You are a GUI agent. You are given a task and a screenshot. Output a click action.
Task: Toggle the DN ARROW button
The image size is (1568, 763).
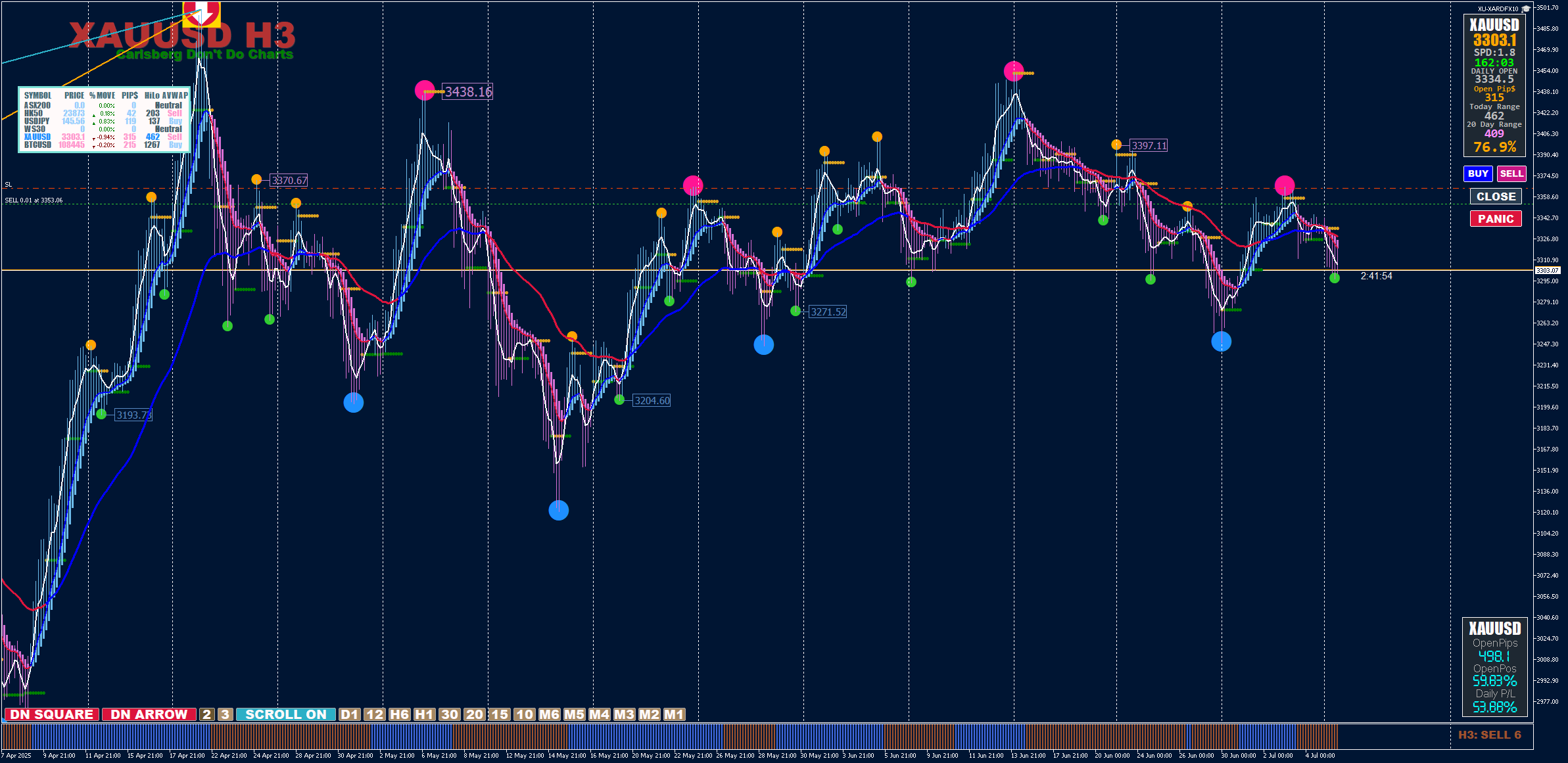[149, 714]
